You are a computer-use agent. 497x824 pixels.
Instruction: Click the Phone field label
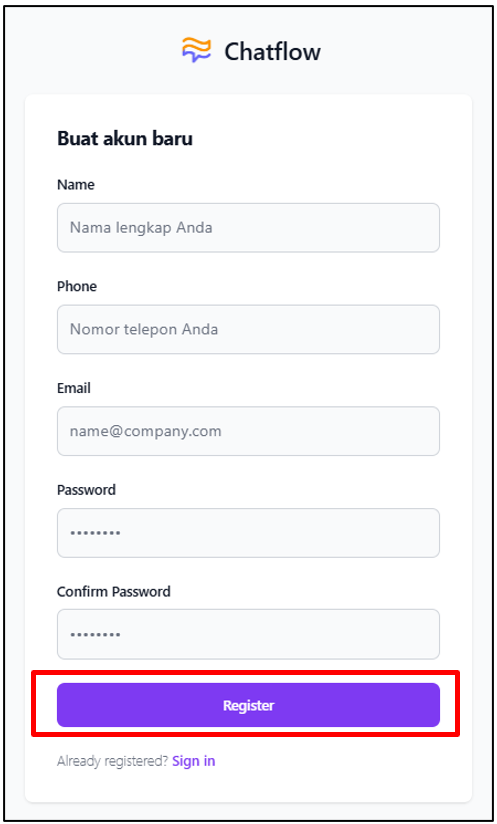[x=77, y=286]
